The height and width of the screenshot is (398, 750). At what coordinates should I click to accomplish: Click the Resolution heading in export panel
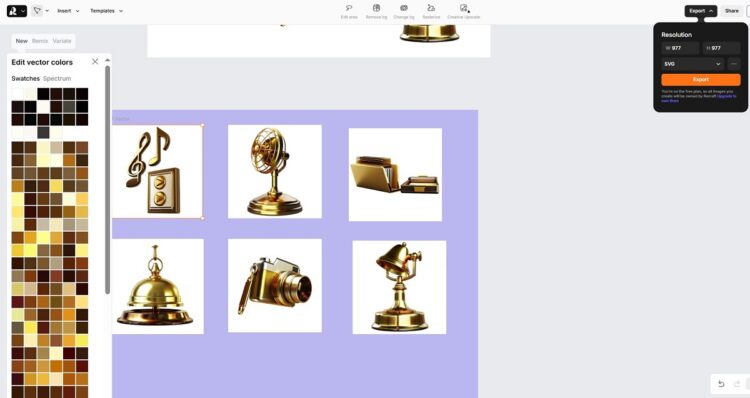click(676, 35)
